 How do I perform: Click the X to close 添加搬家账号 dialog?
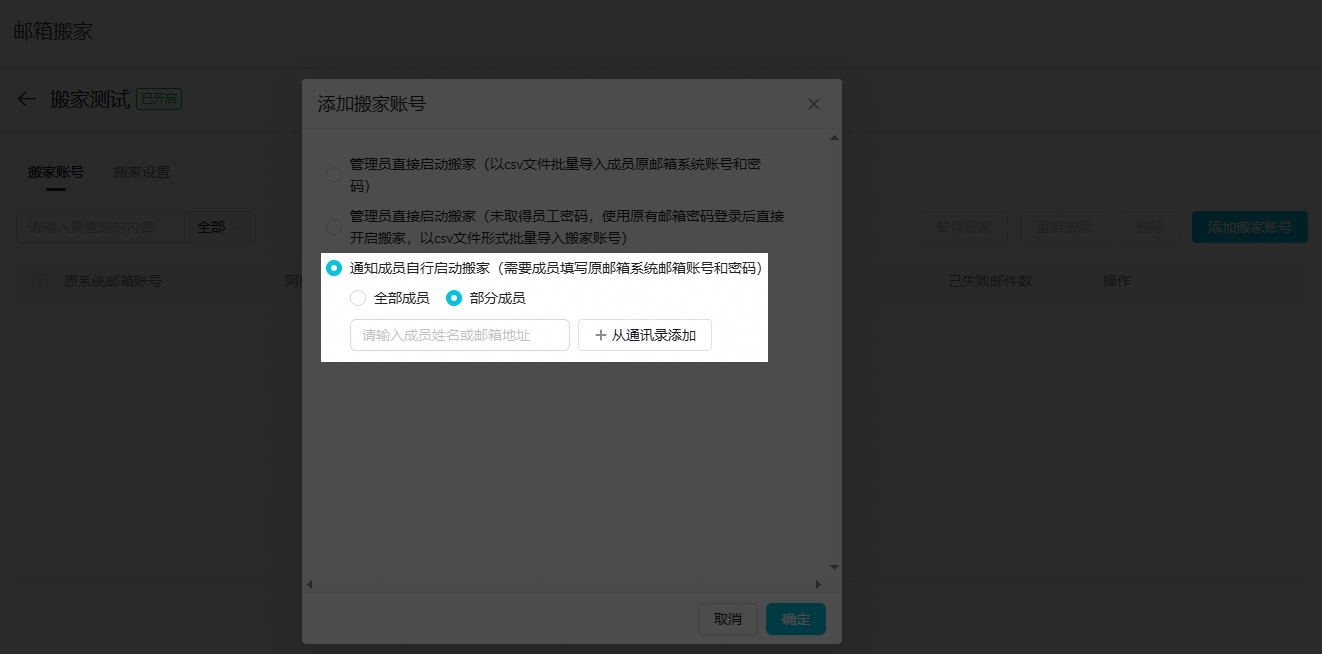click(813, 103)
